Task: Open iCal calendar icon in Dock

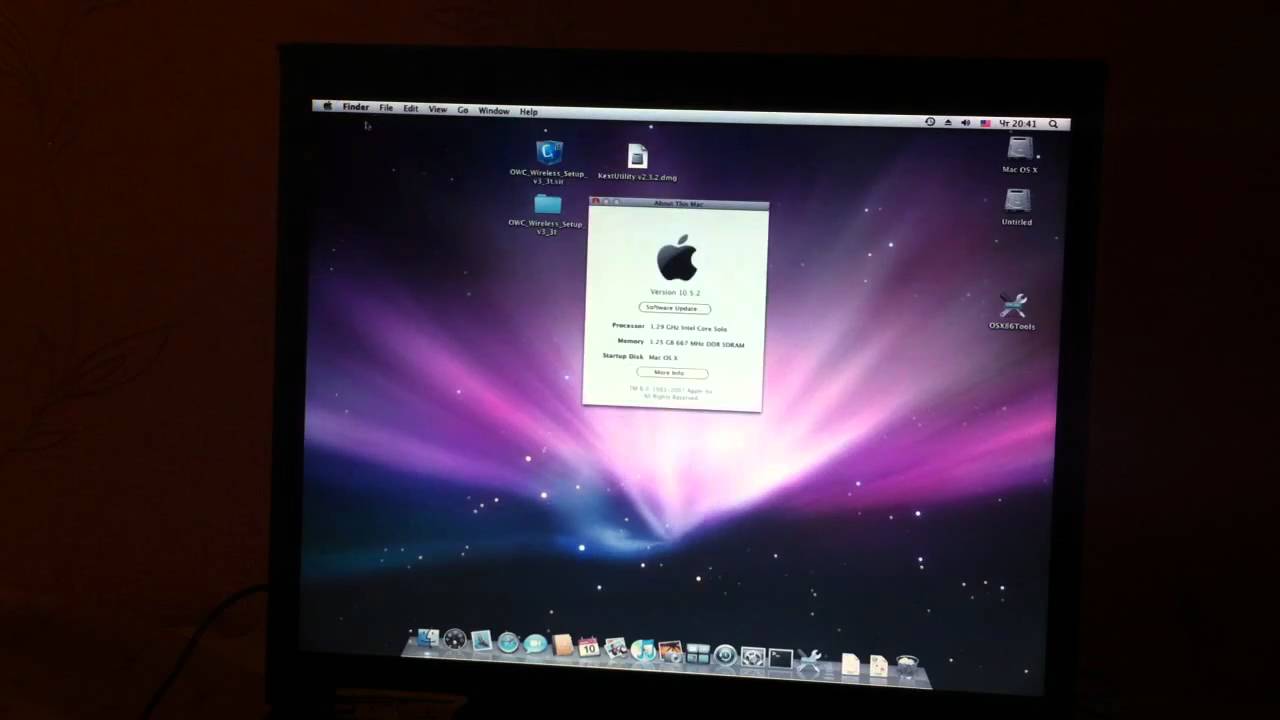Action: [x=589, y=647]
